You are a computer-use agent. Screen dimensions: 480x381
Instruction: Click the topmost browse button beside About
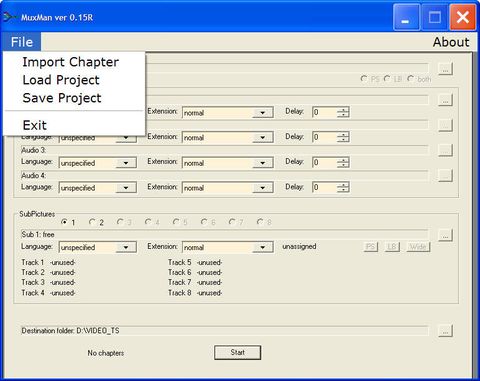[445, 69]
